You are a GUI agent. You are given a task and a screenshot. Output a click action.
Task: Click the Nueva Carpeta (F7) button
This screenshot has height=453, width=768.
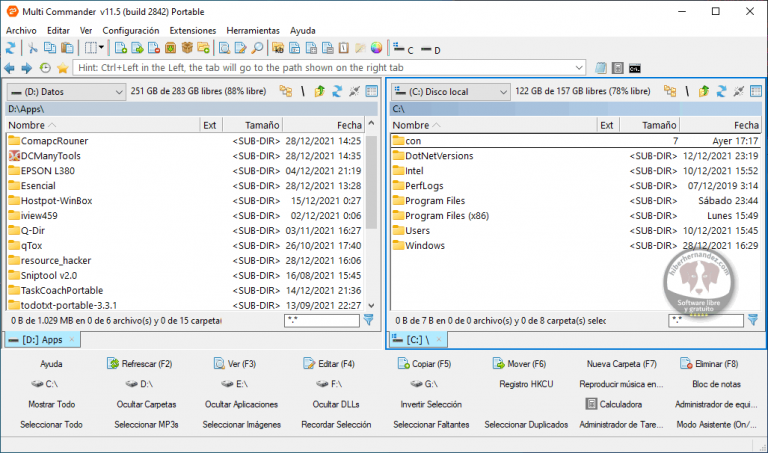point(621,364)
